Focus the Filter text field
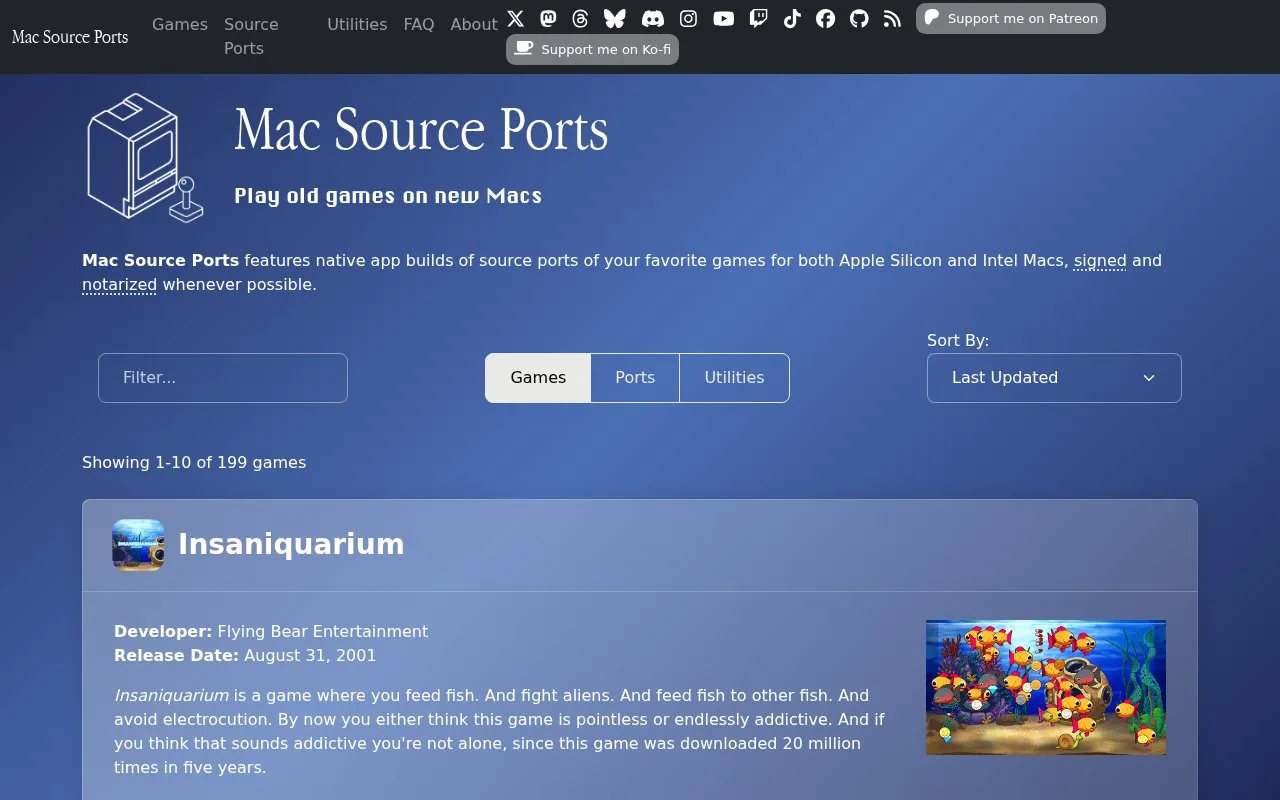 (x=223, y=378)
